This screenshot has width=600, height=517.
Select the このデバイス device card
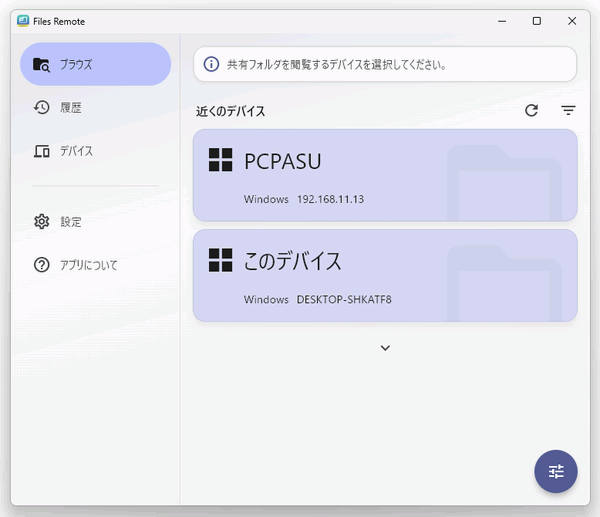pos(385,276)
